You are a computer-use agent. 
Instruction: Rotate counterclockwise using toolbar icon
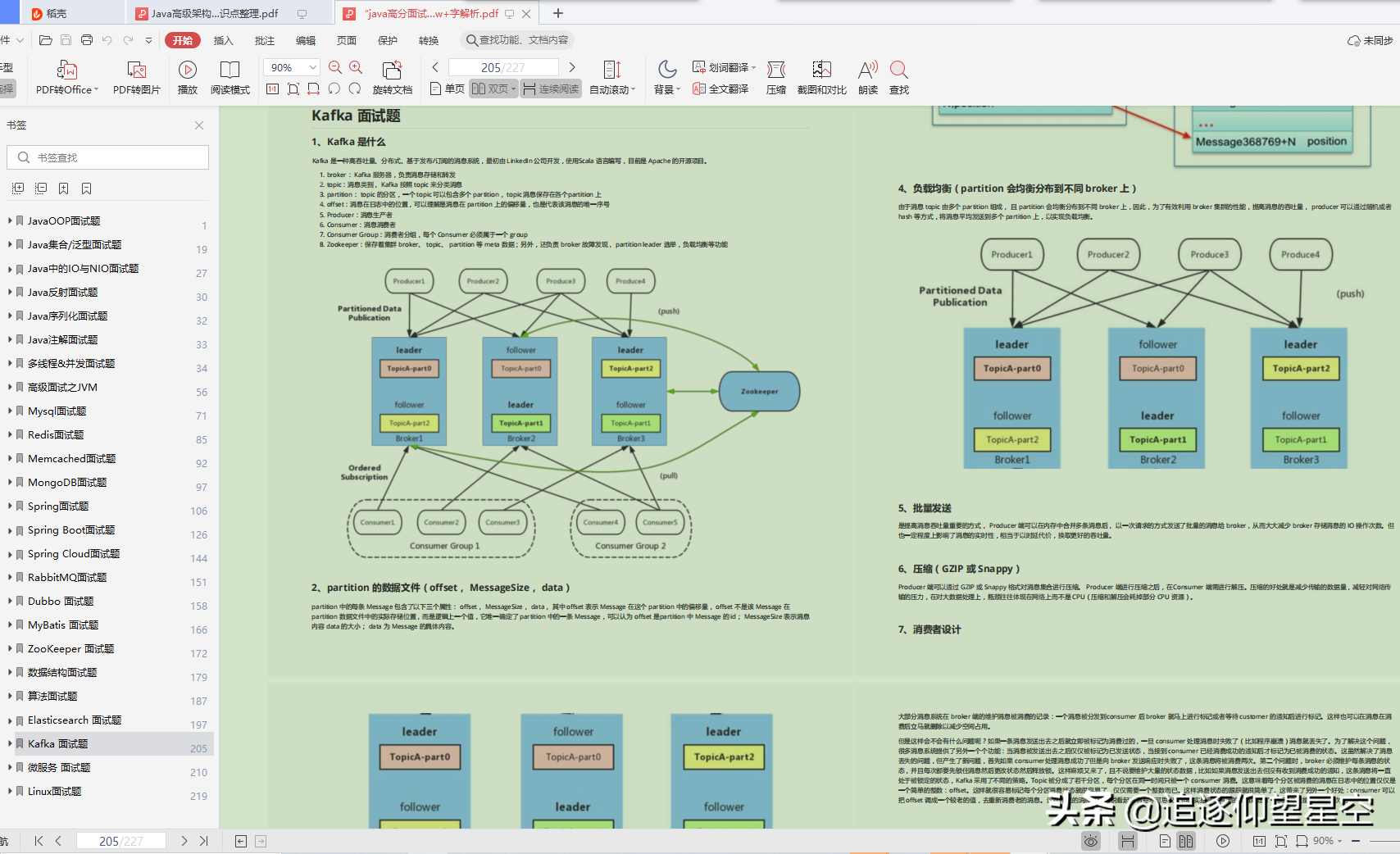pos(334,89)
